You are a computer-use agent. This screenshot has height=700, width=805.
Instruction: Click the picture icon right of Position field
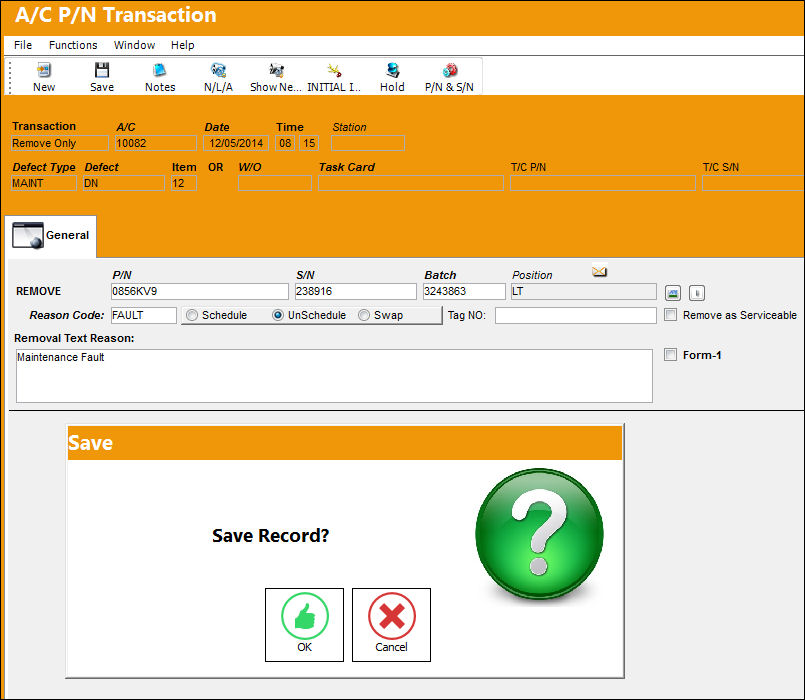click(x=673, y=293)
